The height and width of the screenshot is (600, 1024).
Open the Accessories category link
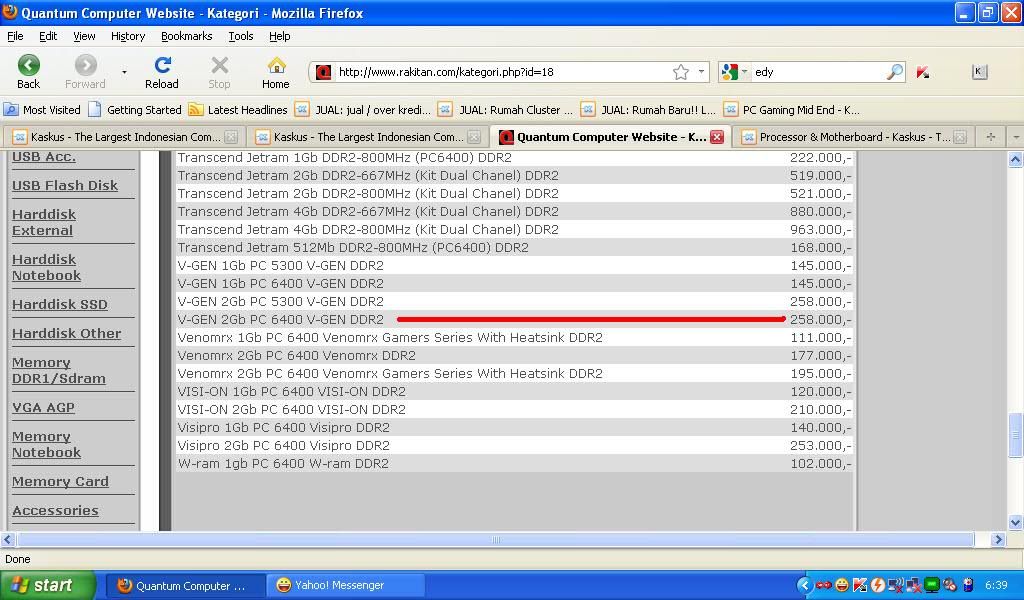click(x=56, y=511)
